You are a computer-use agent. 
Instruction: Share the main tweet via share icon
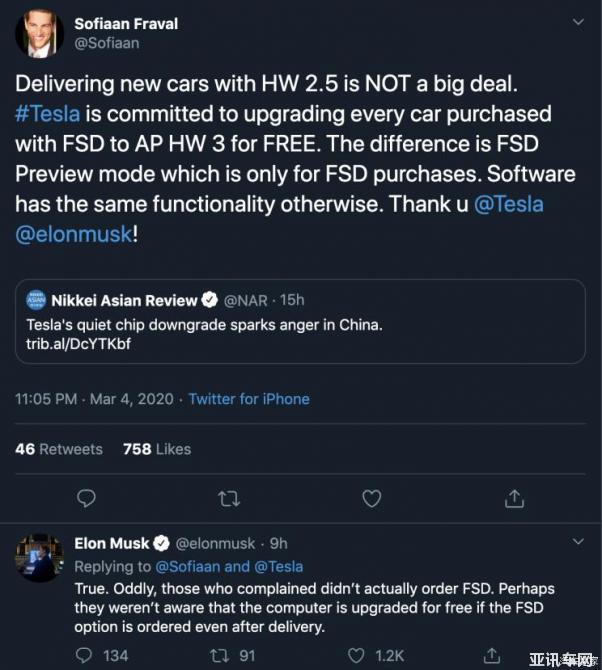[514, 498]
